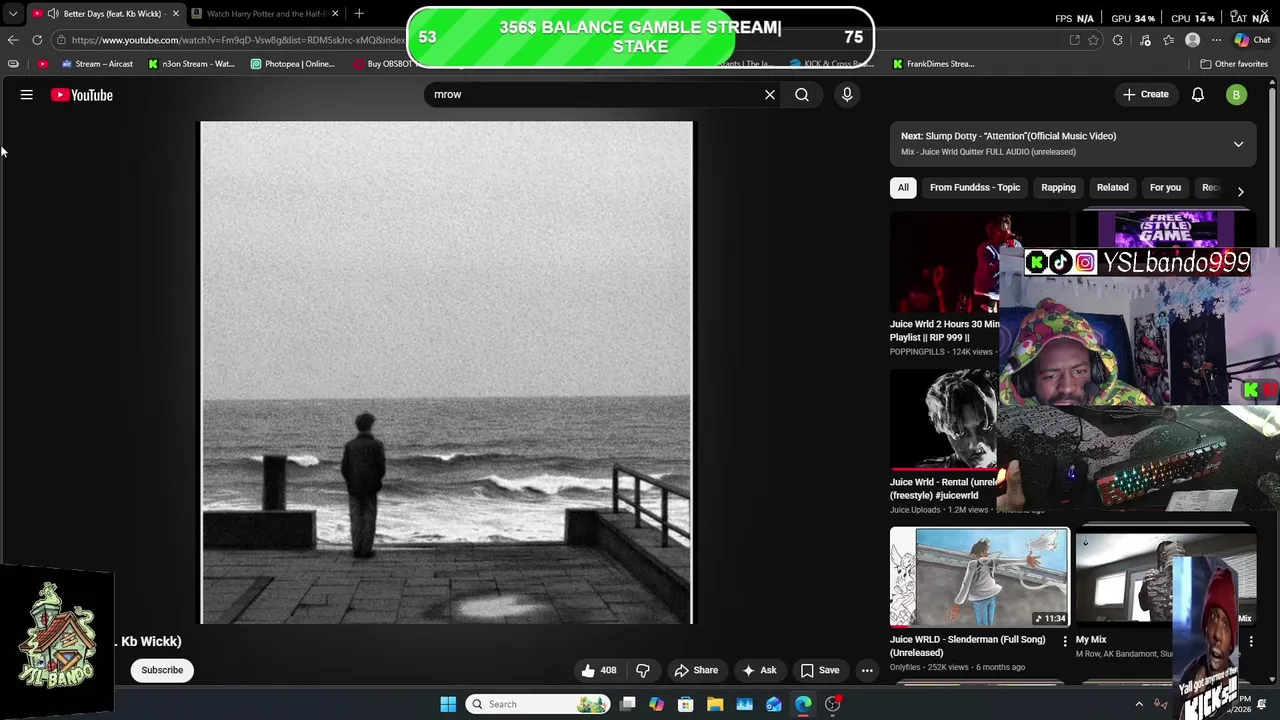Open the Chat copilot button in the browser
Screen dimensions: 1280x720
1252,40
